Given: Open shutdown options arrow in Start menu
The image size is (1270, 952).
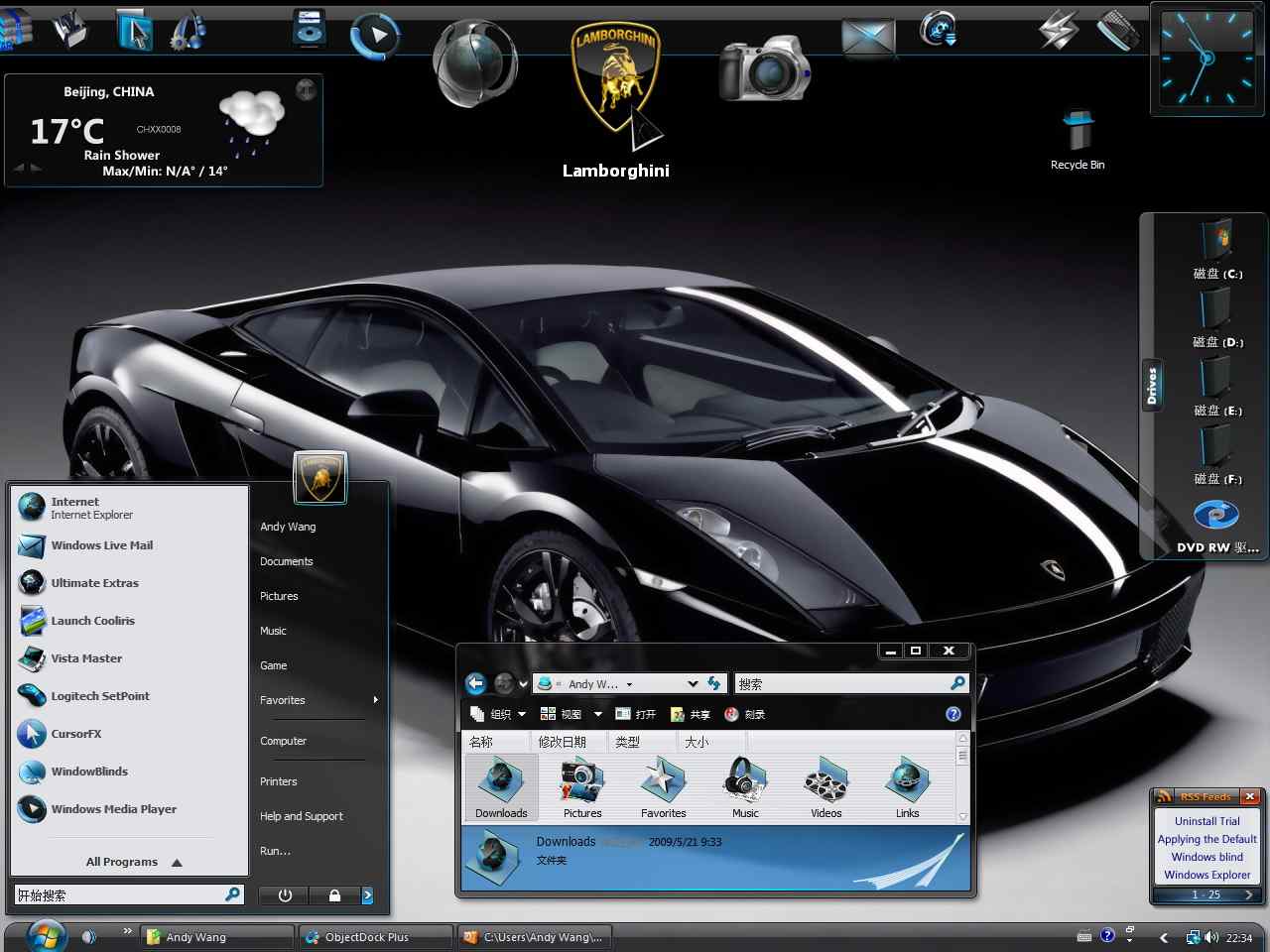Looking at the screenshot, I should coord(367,895).
